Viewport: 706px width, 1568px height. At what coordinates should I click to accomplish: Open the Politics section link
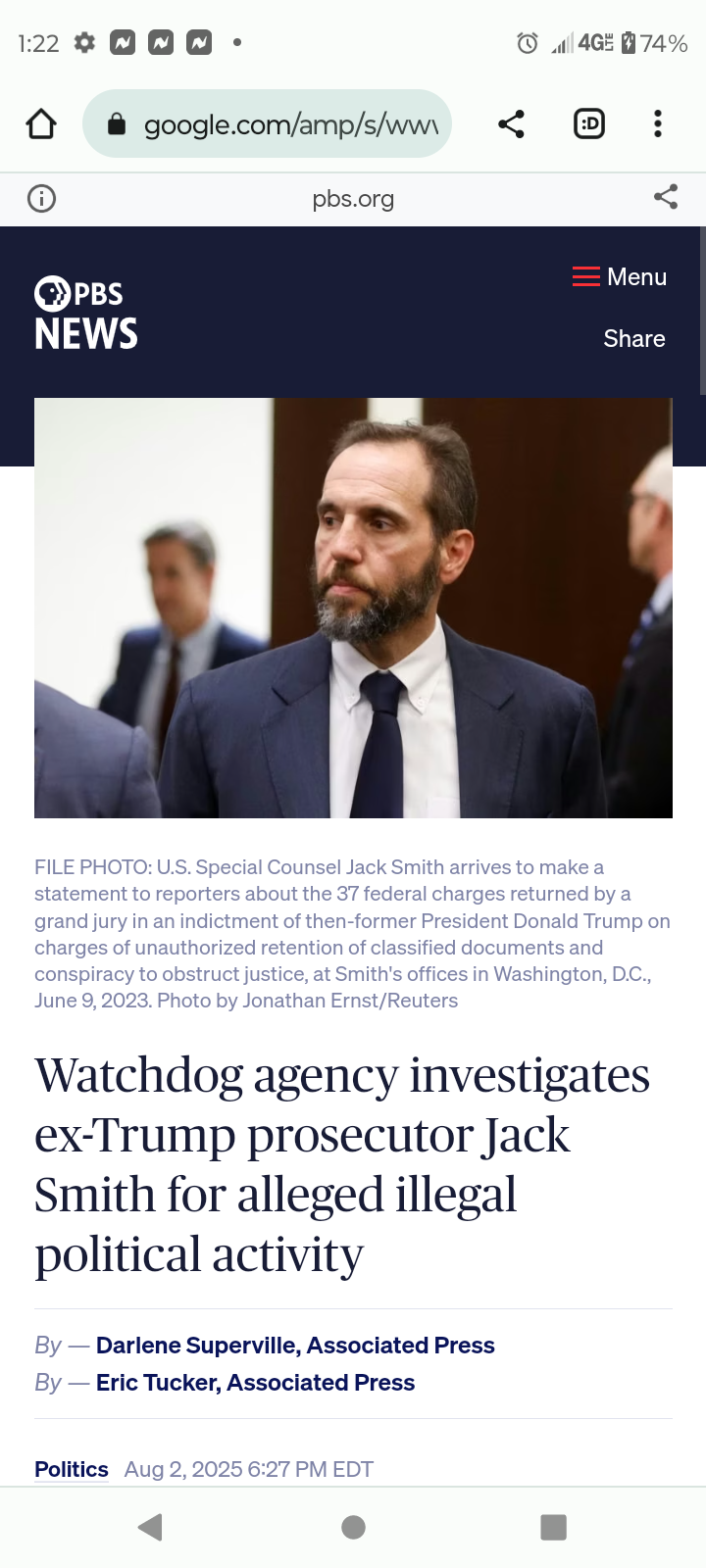point(72,1469)
